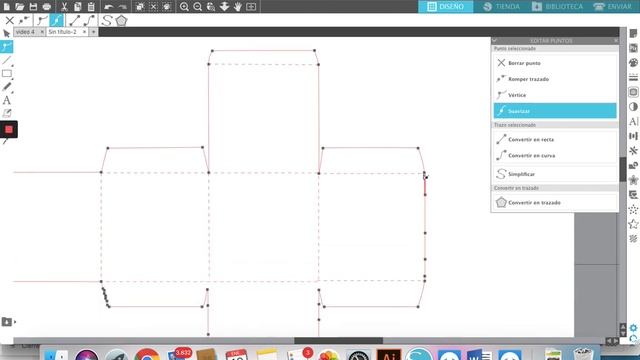Copy selection with the copy icon
This screenshot has width=640, height=360.
coord(78,7)
